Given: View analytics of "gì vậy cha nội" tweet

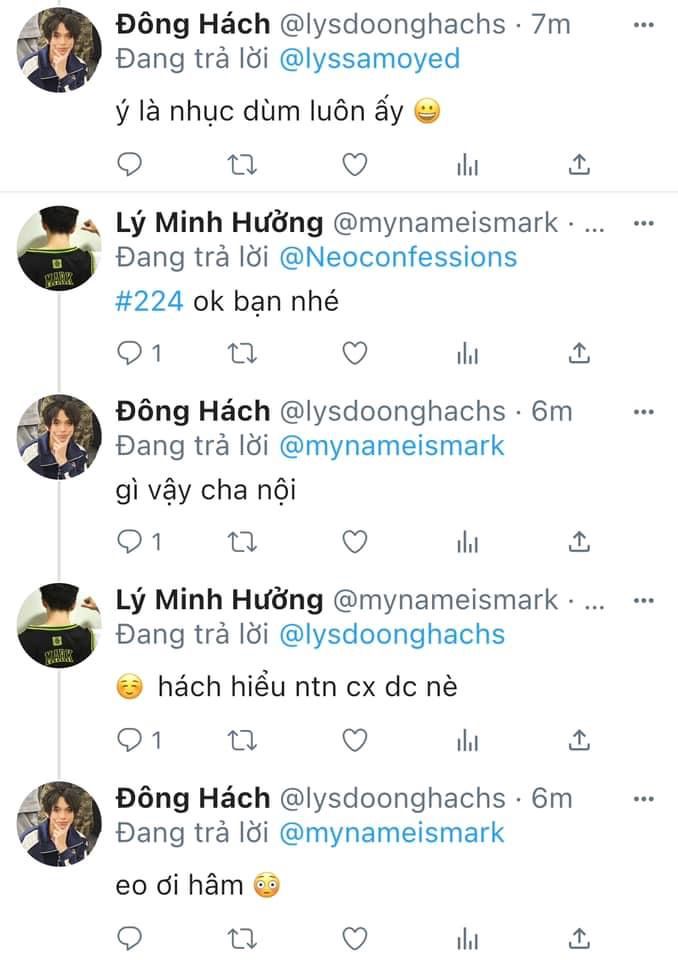Looking at the screenshot, I should point(467,541).
